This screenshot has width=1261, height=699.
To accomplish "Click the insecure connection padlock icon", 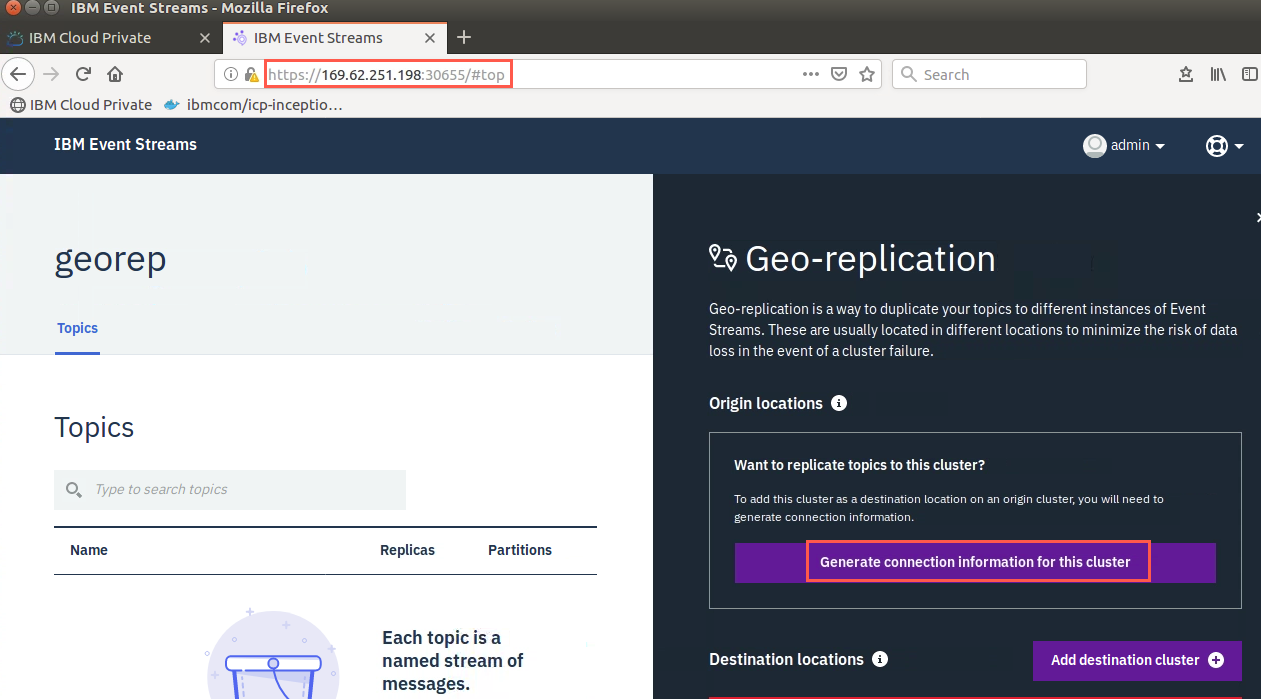I will coord(249,74).
